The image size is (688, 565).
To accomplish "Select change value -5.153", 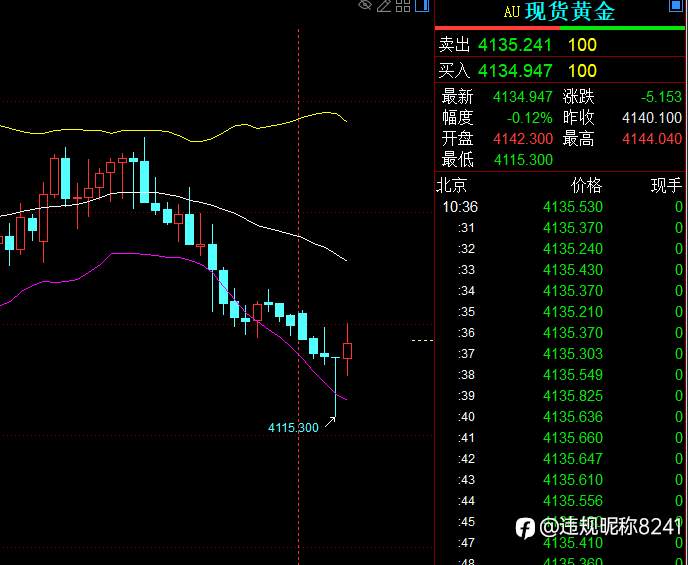I will pyautogui.click(x=661, y=97).
